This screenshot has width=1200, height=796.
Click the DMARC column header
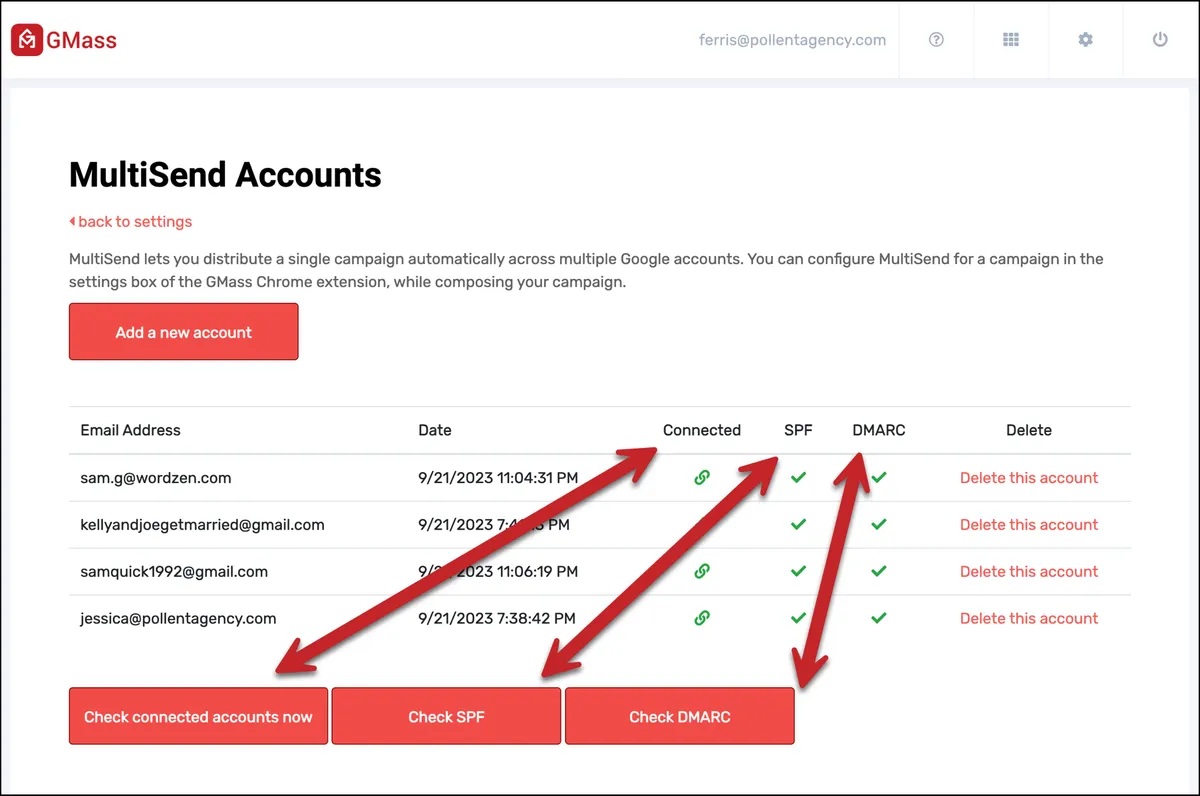(x=879, y=430)
